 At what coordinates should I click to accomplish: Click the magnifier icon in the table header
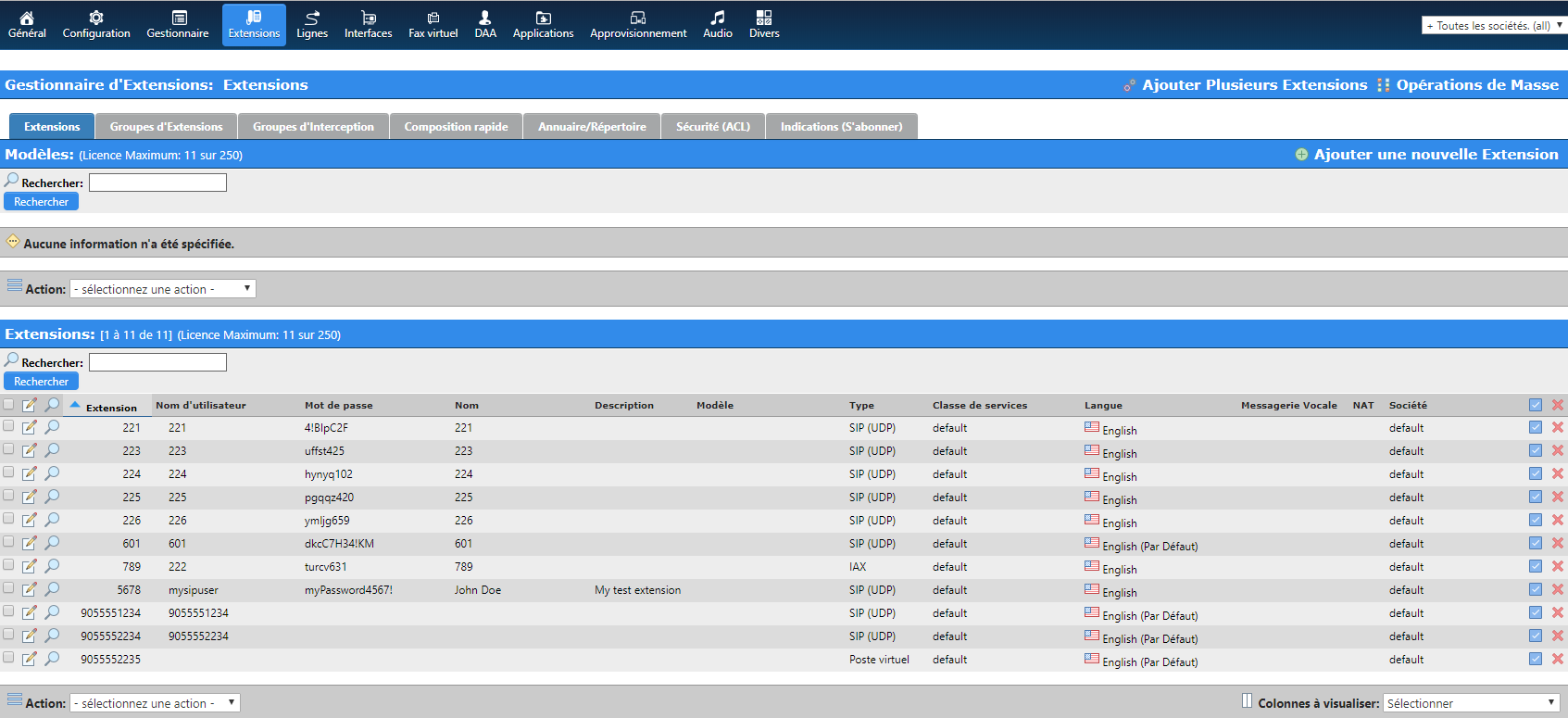[52, 405]
